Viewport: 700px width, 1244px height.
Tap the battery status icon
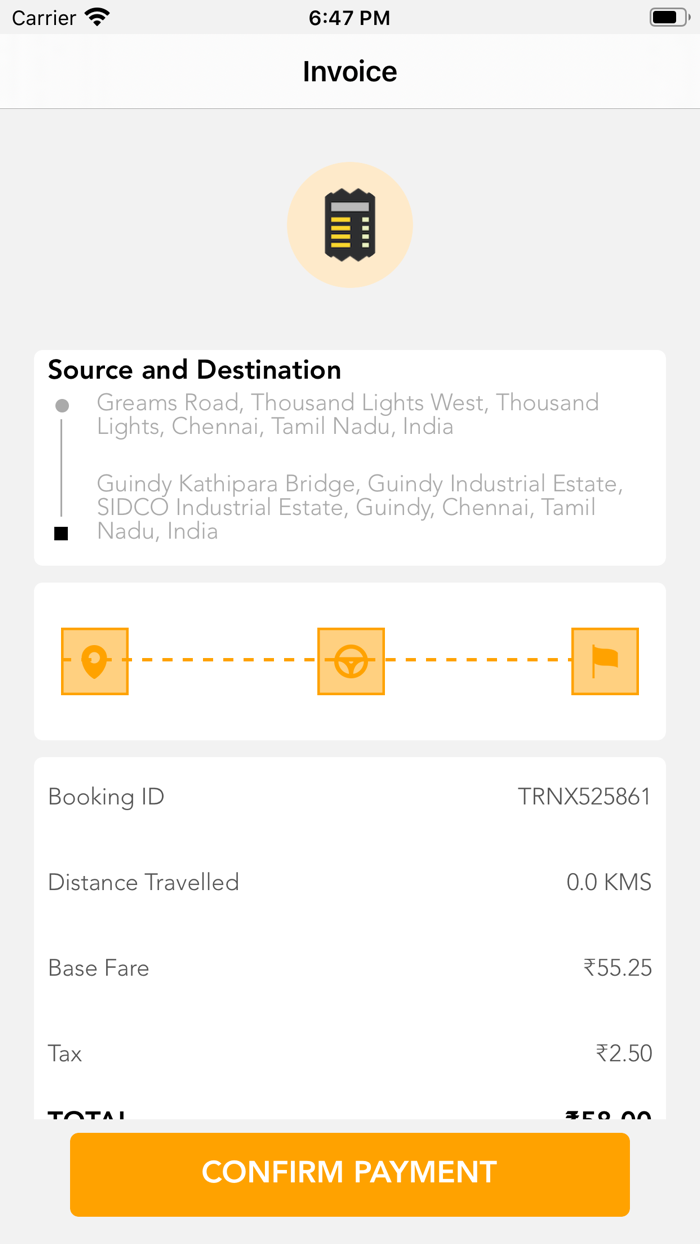(668, 17)
